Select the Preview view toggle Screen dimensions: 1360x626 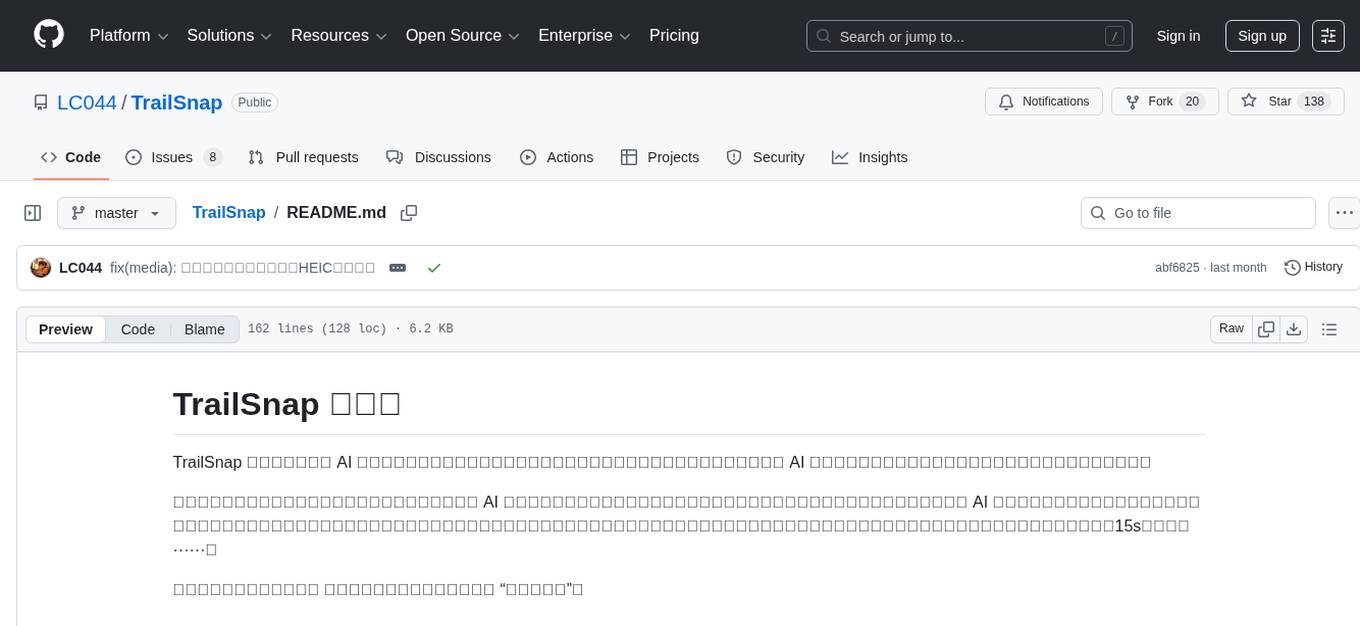pyautogui.click(x=66, y=329)
